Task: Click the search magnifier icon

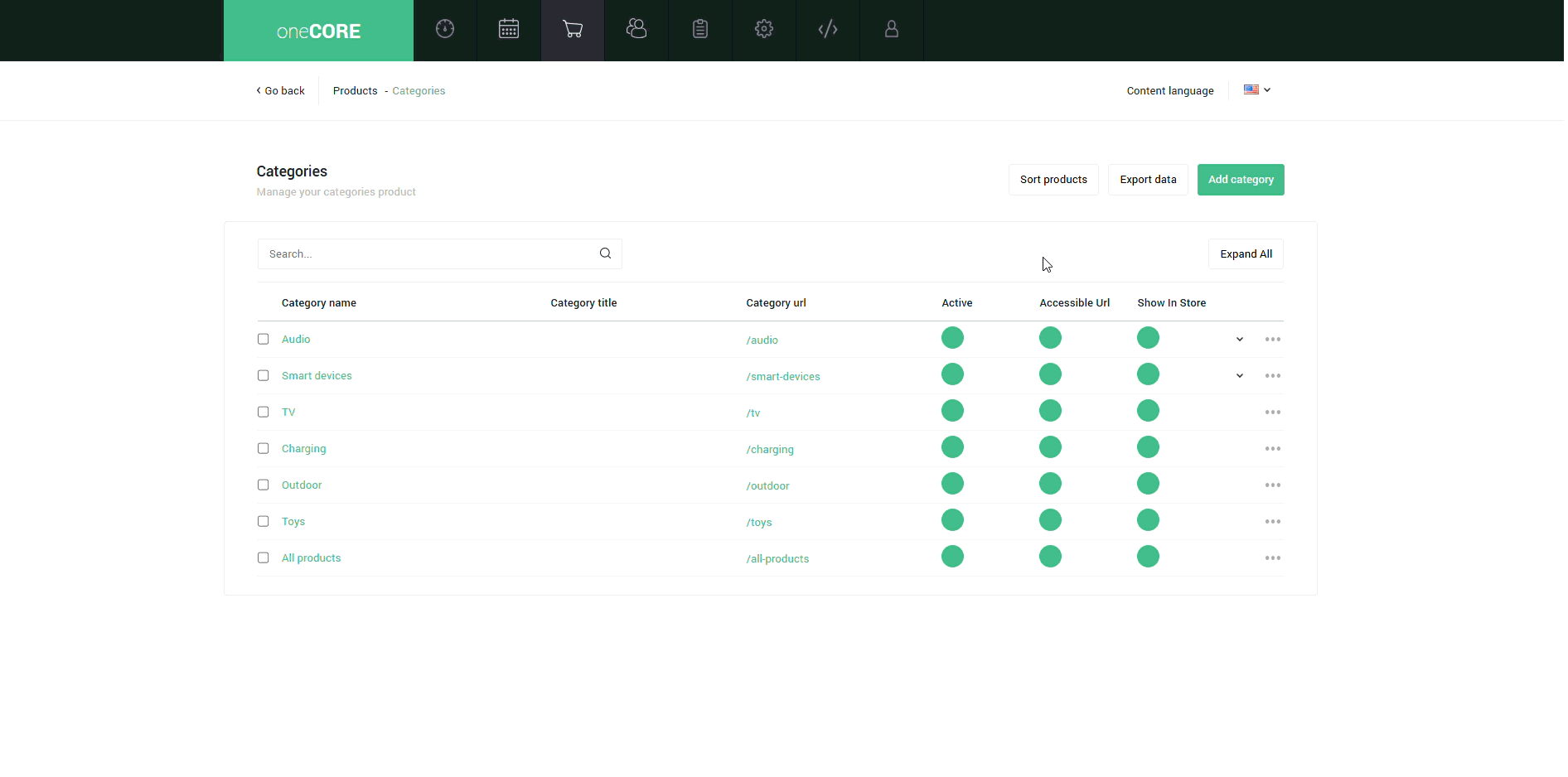Action: tap(606, 253)
